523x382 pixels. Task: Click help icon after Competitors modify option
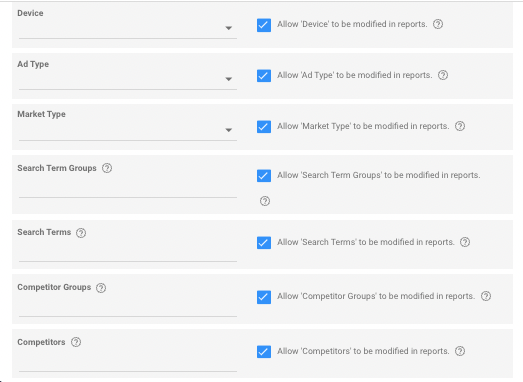tap(460, 351)
